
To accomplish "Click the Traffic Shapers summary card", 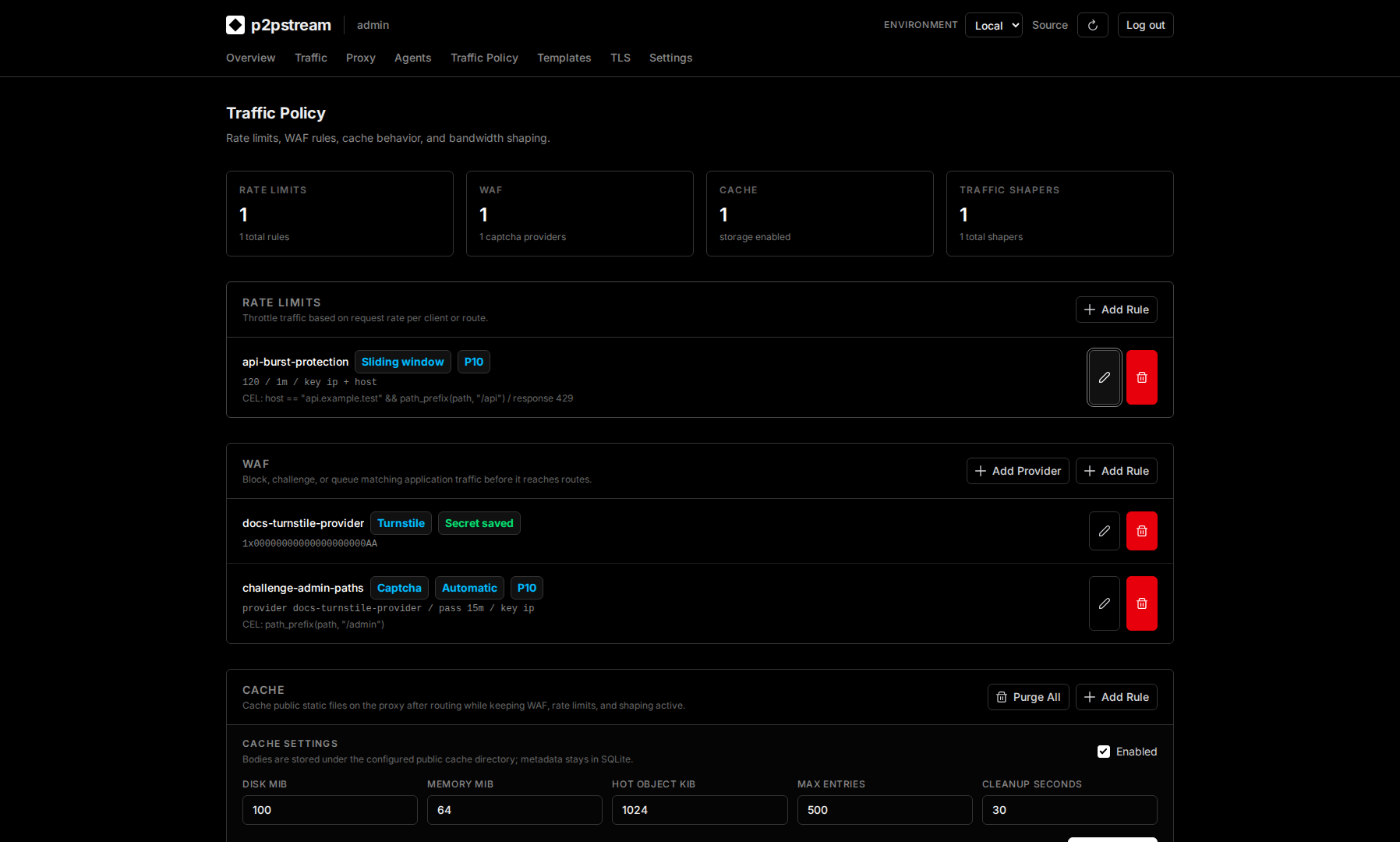I will [1060, 214].
